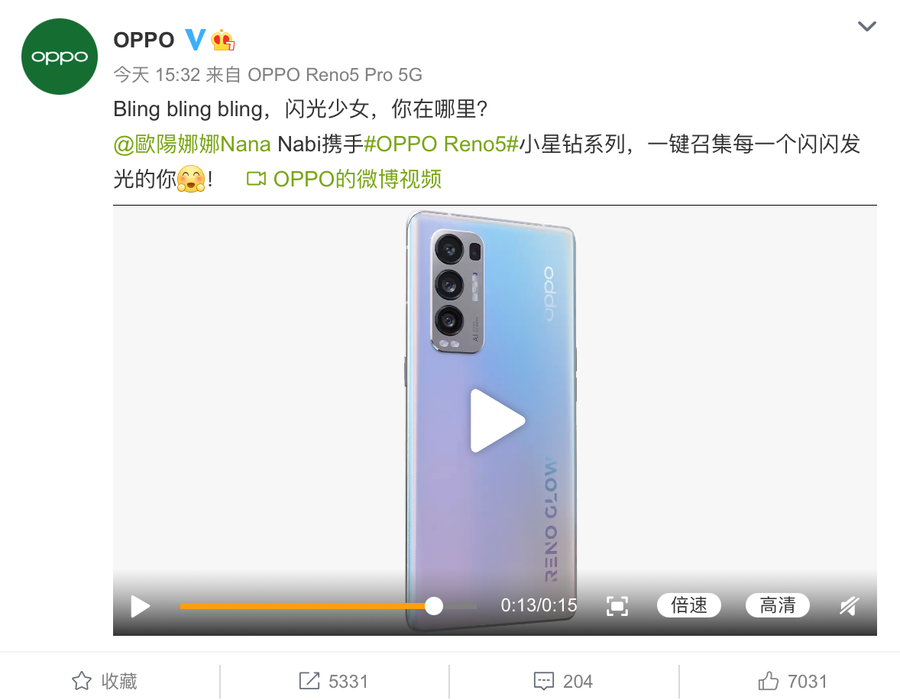Screen dimensions: 900x700
Task: Click the small play button in the control bar
Action: 139,606
